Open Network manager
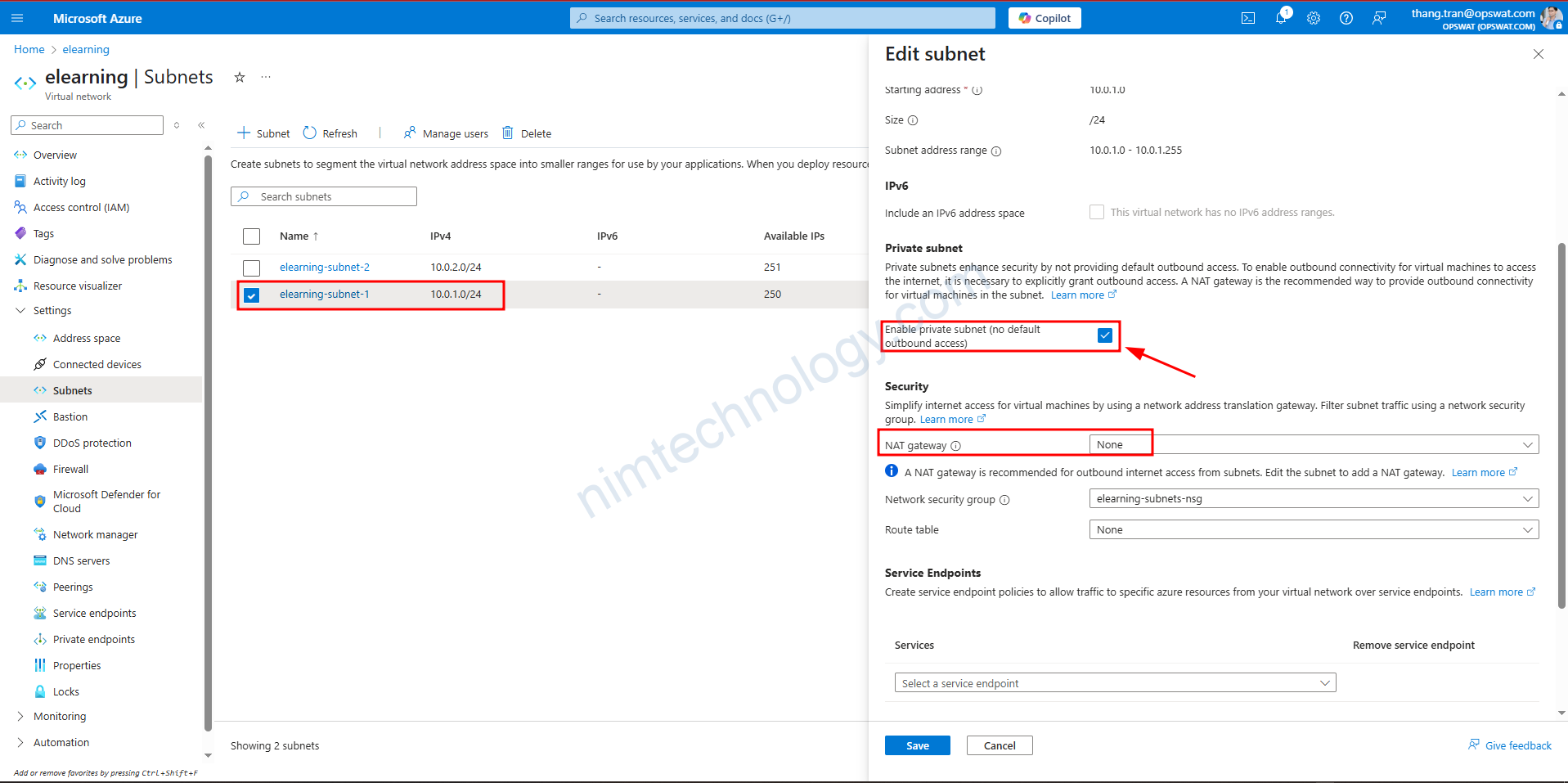 [x=95, y=534]
